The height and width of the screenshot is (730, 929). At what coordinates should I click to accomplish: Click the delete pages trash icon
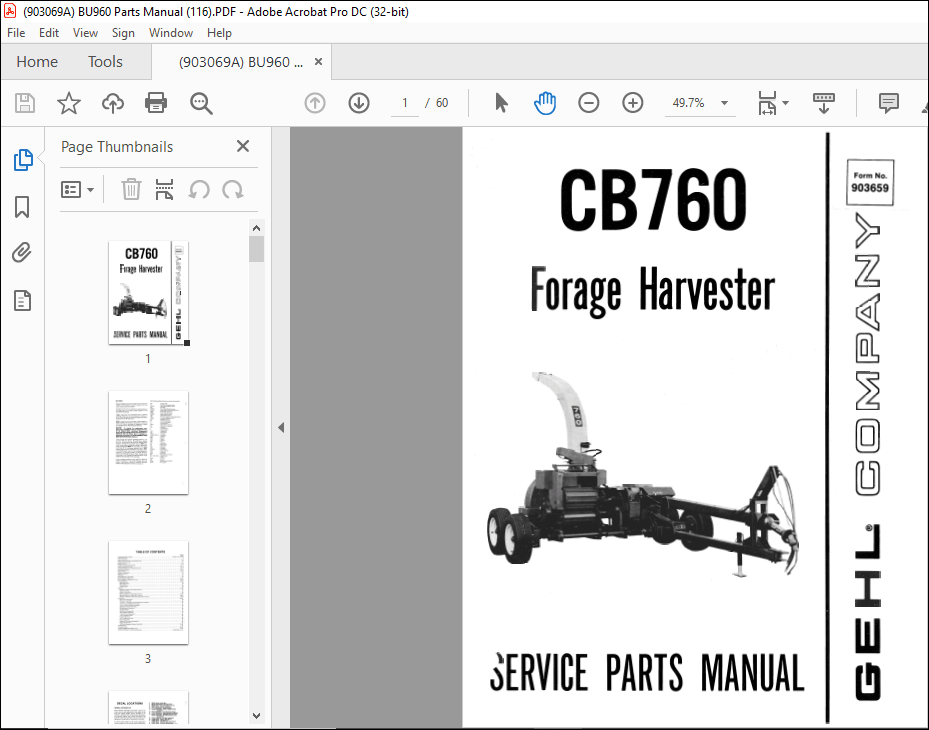pos(131,189)
